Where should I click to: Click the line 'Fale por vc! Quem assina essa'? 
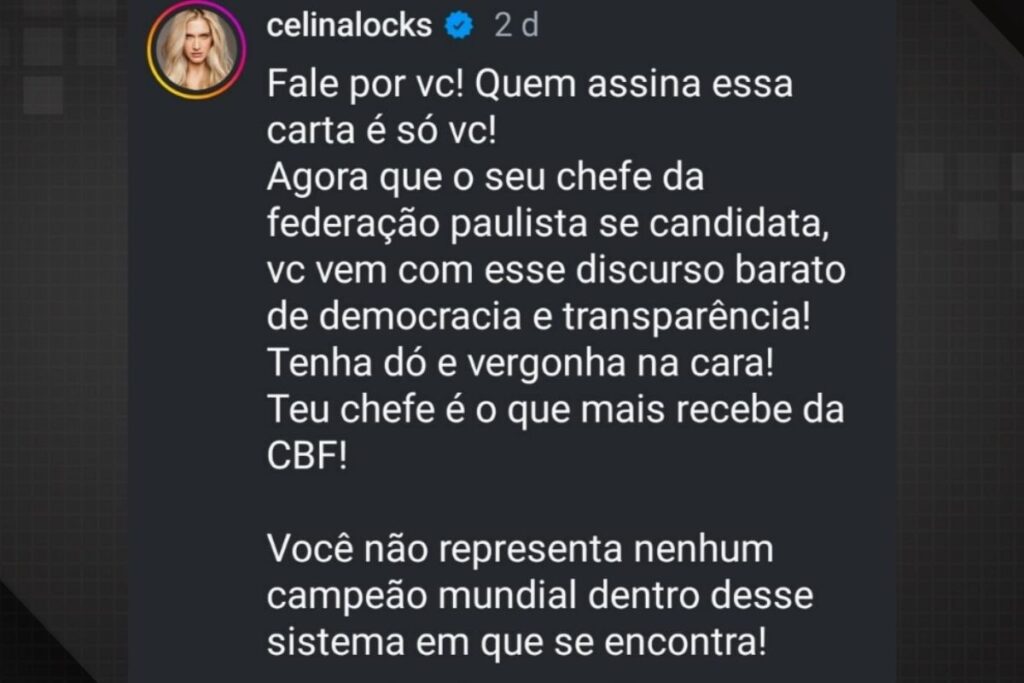pos(530,84)
